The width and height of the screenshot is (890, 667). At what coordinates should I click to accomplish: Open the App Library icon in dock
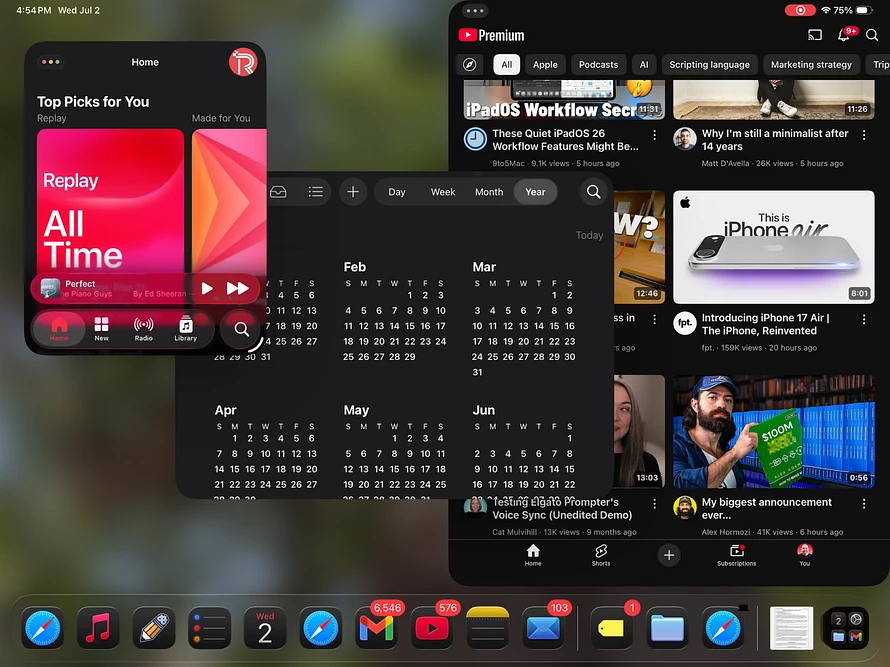coord(847,628)
